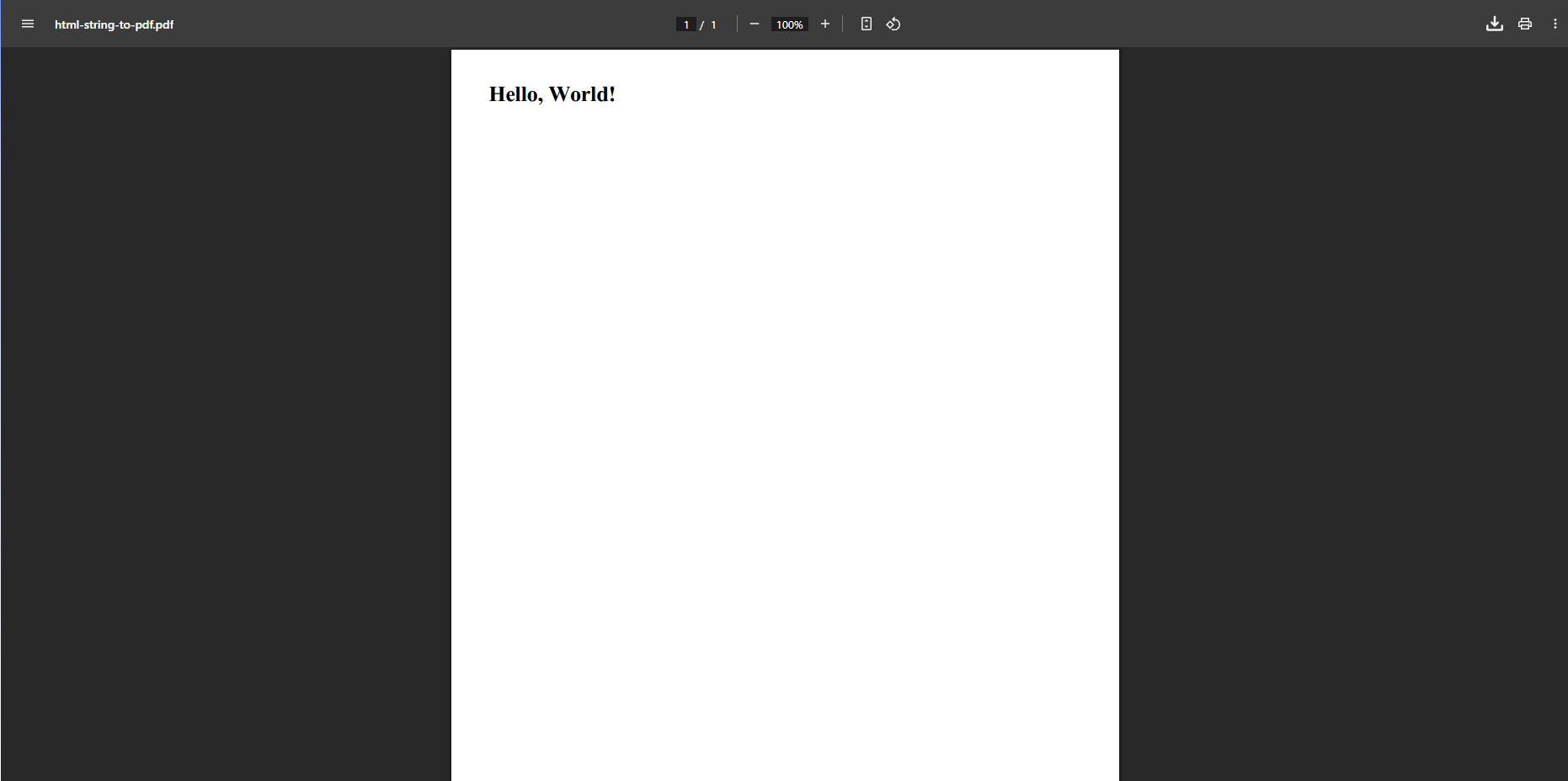The image size is (1568, 781).
Task: Click the current page number field
Action: point(686,24)
